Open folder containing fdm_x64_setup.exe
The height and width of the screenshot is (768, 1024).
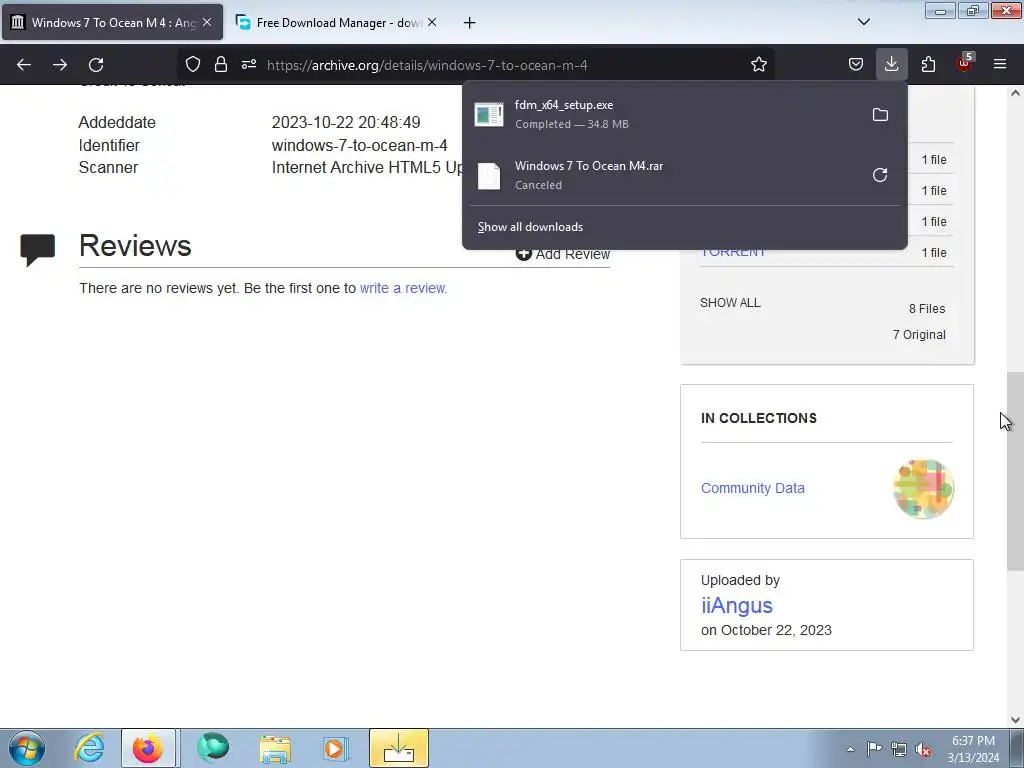tap(880, 115)
